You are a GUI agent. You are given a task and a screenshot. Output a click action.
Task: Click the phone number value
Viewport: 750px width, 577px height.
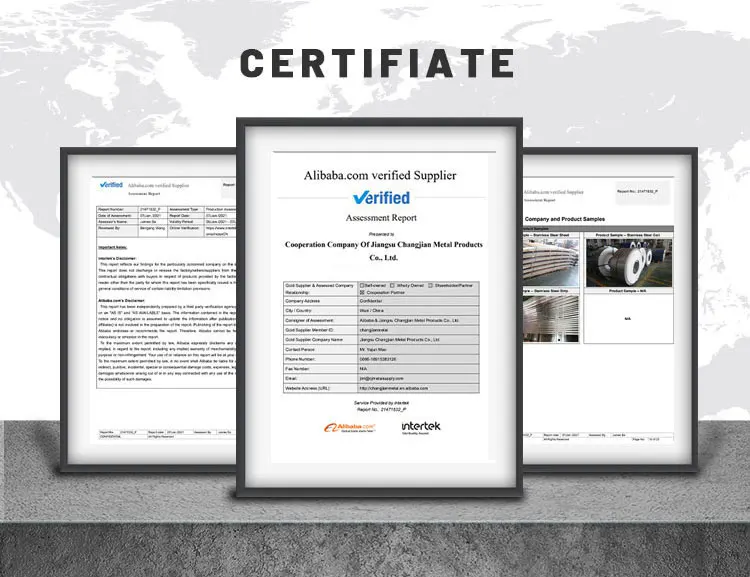pos(378,359)
